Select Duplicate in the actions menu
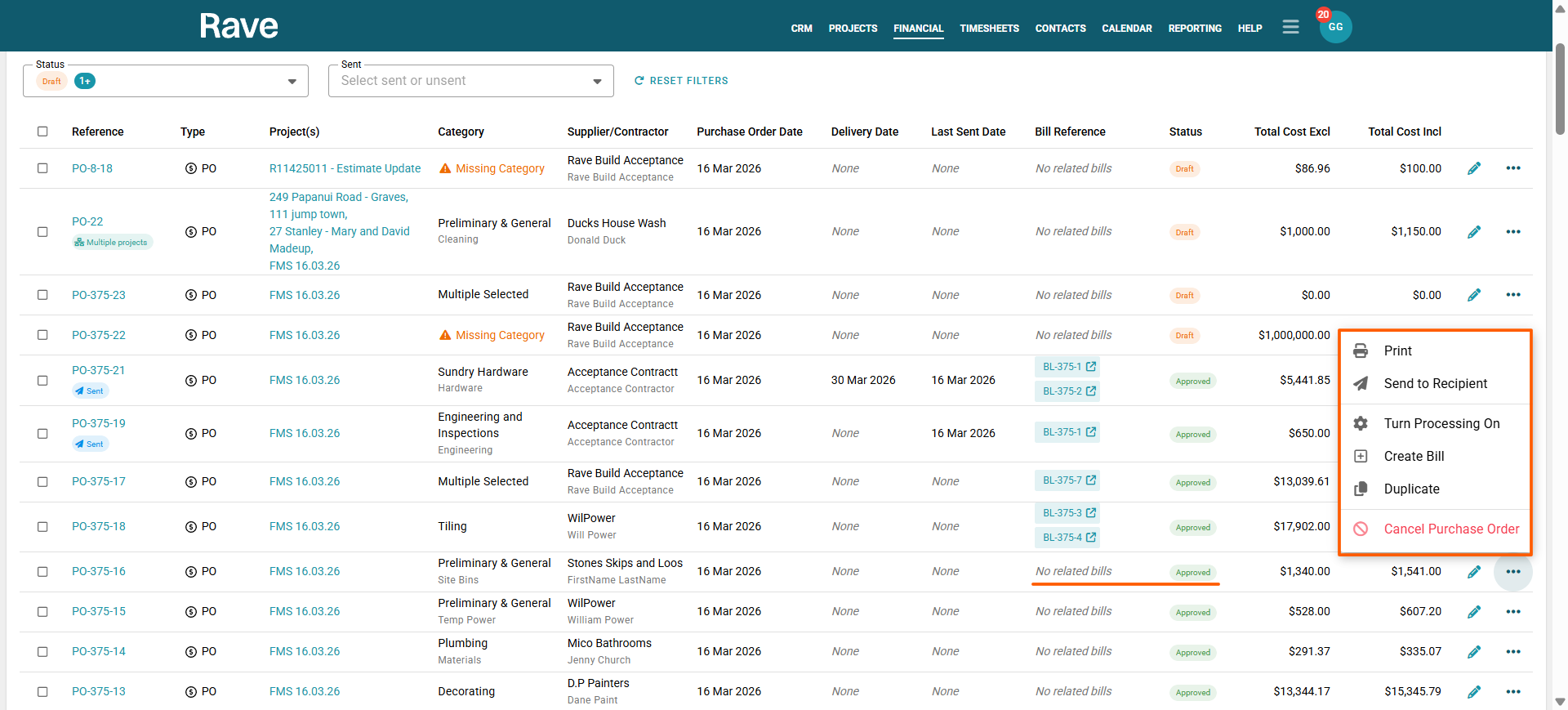The image size is (1568, 710). point(1411,489)
